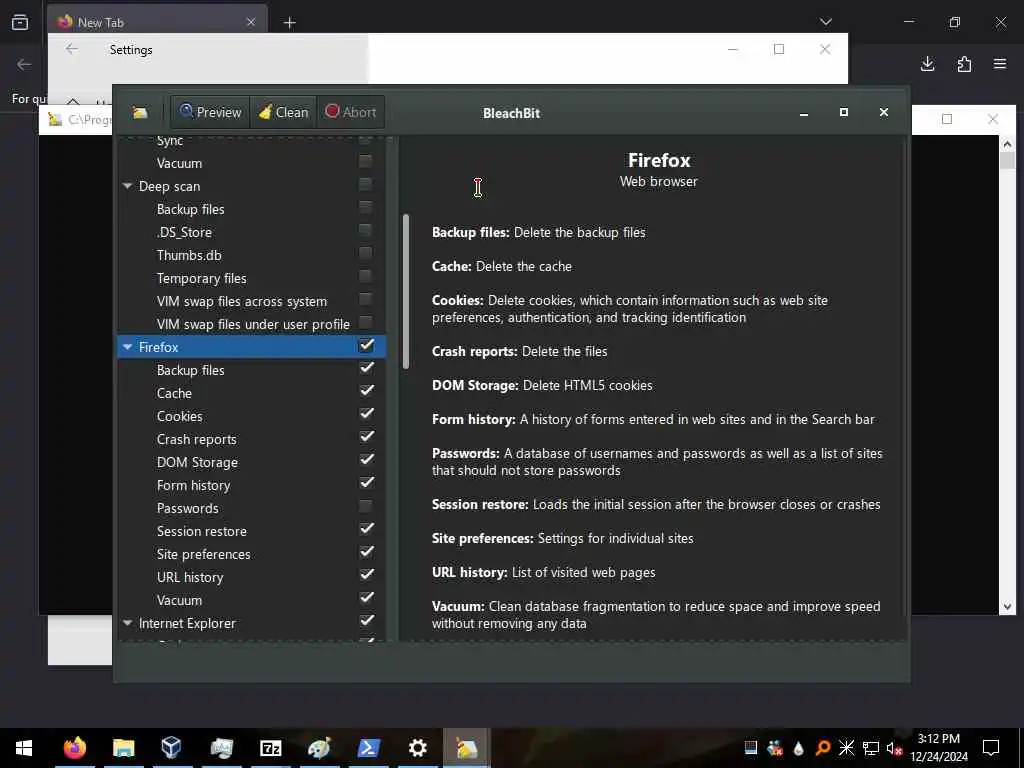Open the monitor-shaped taskbar icon beside VirtualBox
The image size is (1024, 768).
(221, 748)
